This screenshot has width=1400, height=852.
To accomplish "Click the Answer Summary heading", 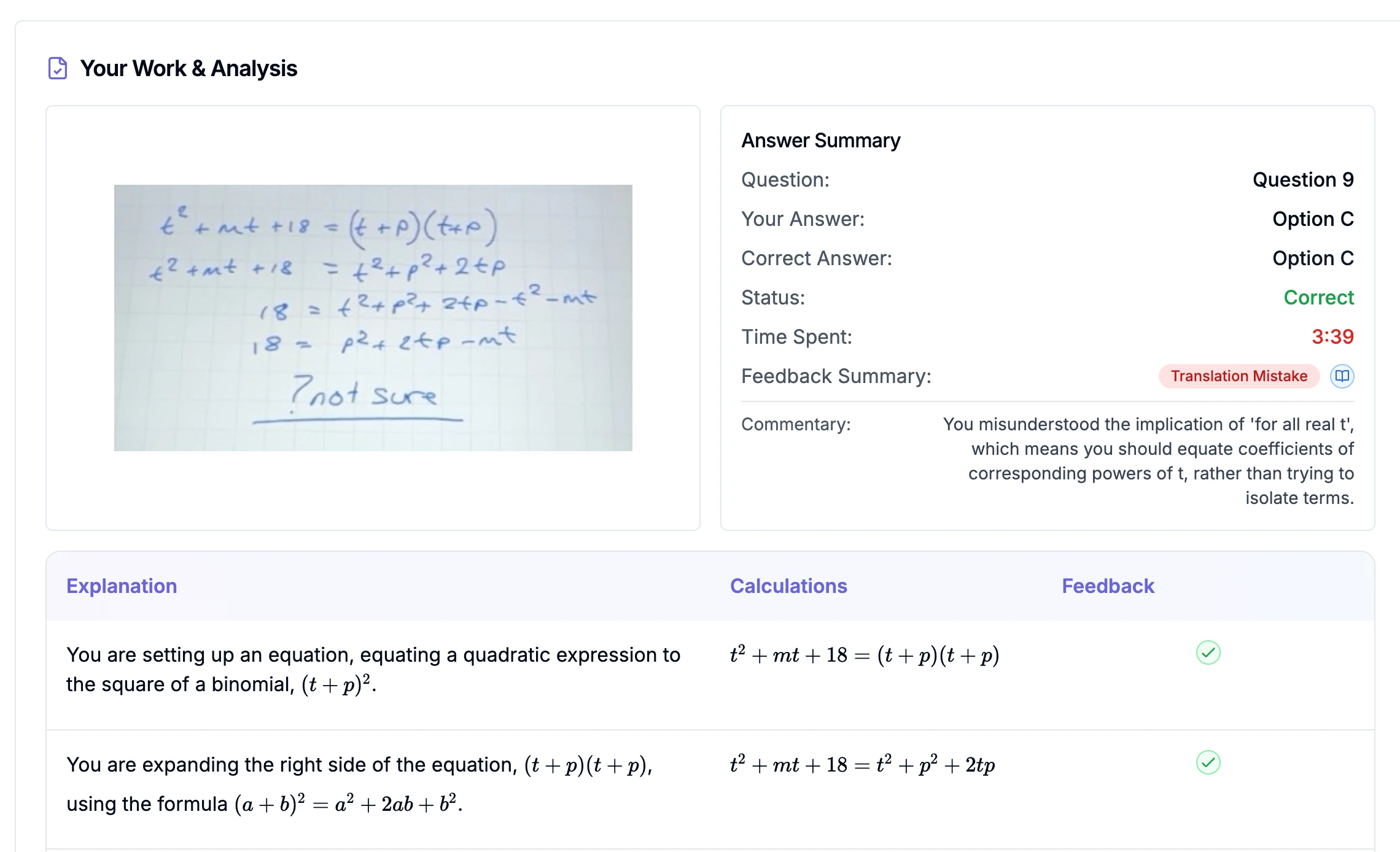I will 820,140.
